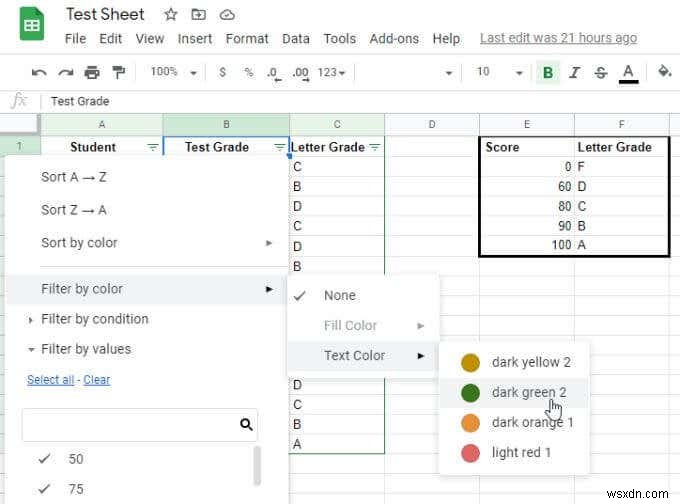Click Last edit was 21 hours ago
Viewport: 680px width, 504px height.
pos(559,38)
